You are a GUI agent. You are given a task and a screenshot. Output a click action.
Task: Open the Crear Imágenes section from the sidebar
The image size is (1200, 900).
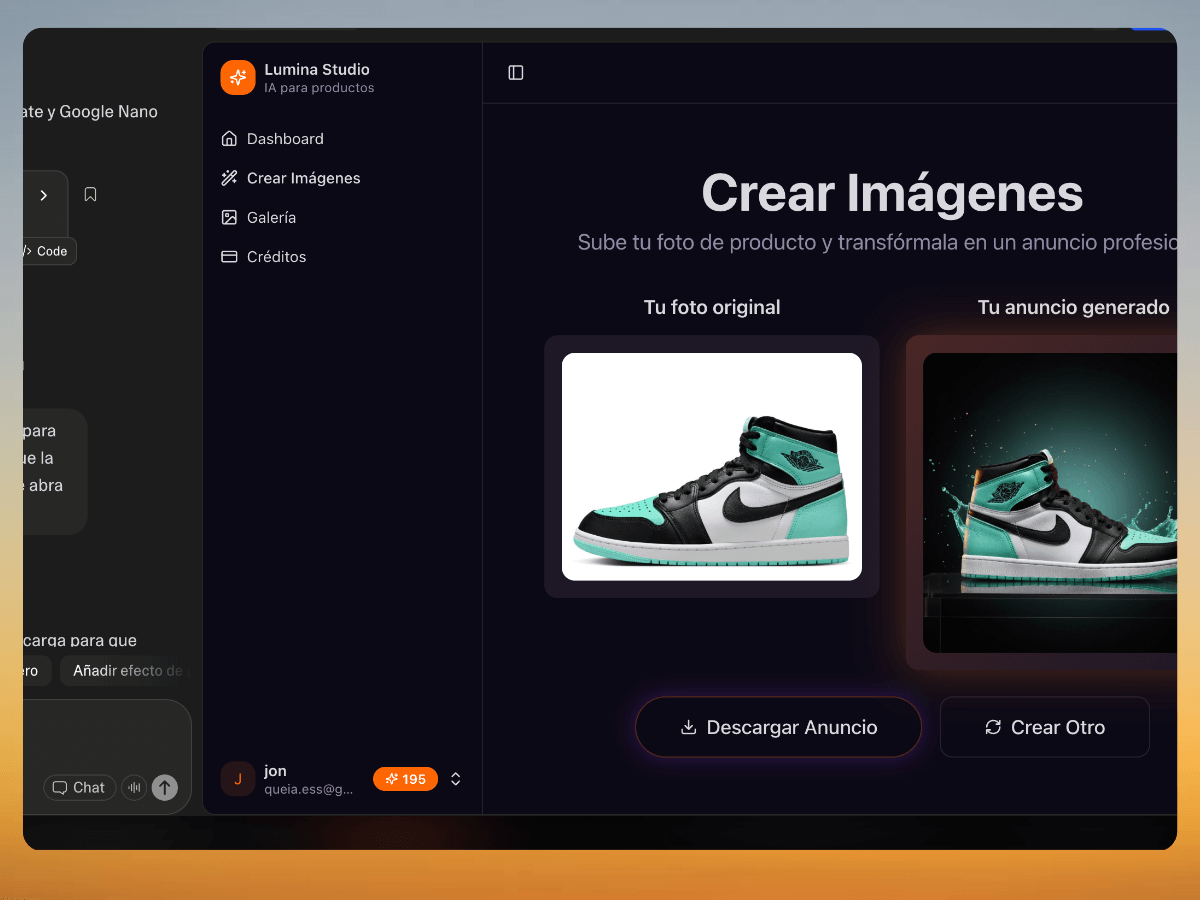pos(303,177)
